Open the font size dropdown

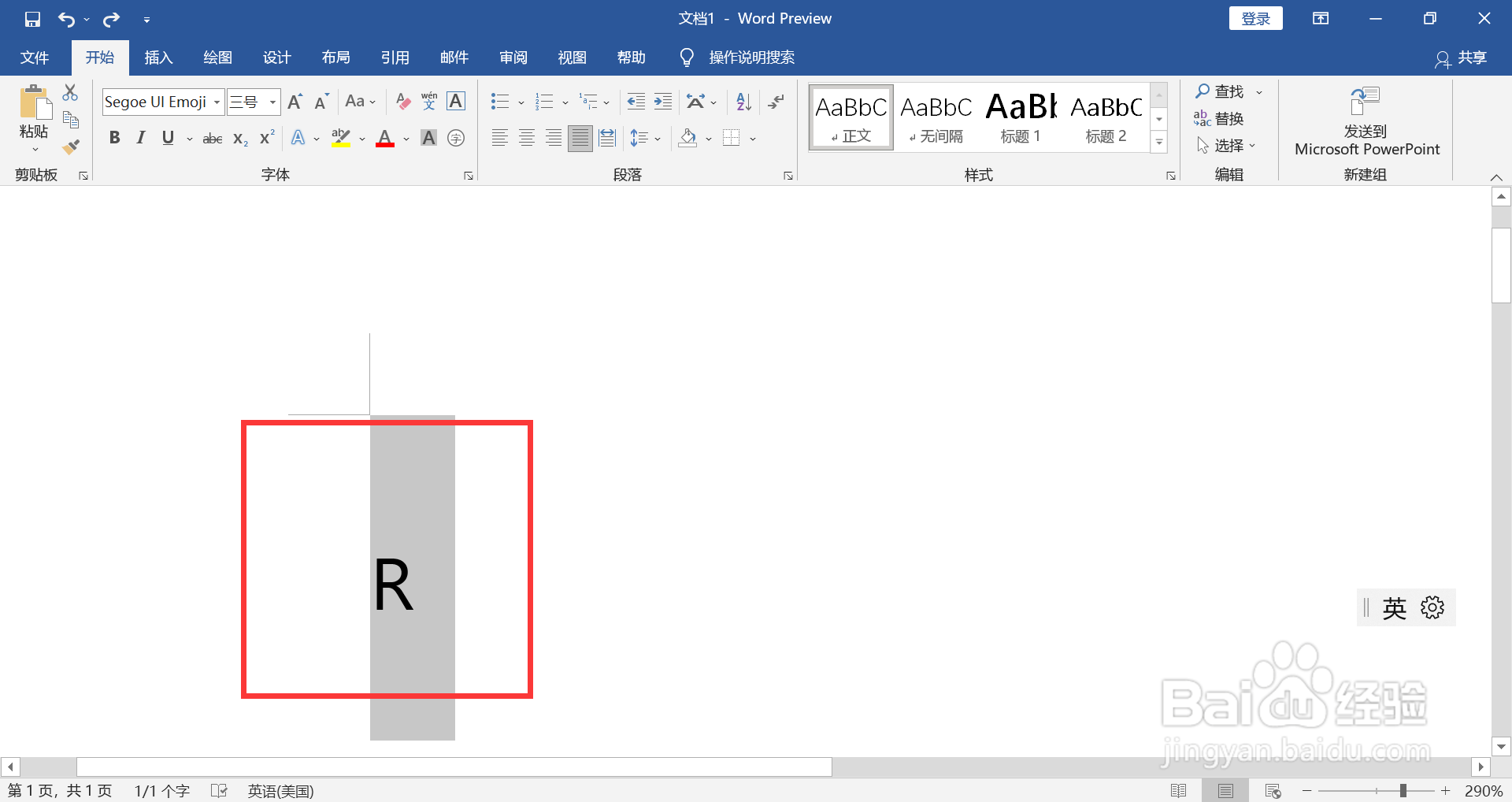(272, 102)
